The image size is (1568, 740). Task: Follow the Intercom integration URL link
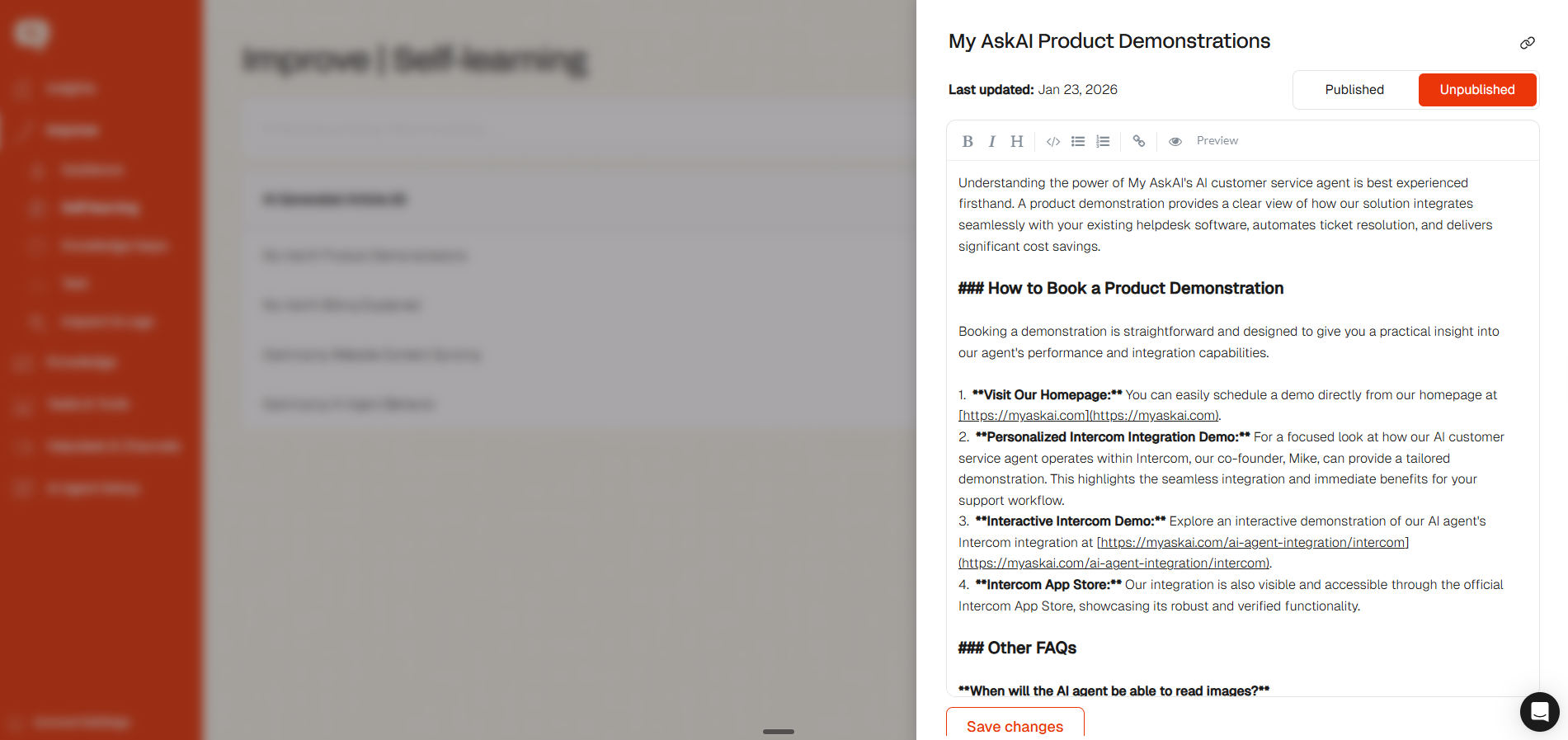(1252, 543)
